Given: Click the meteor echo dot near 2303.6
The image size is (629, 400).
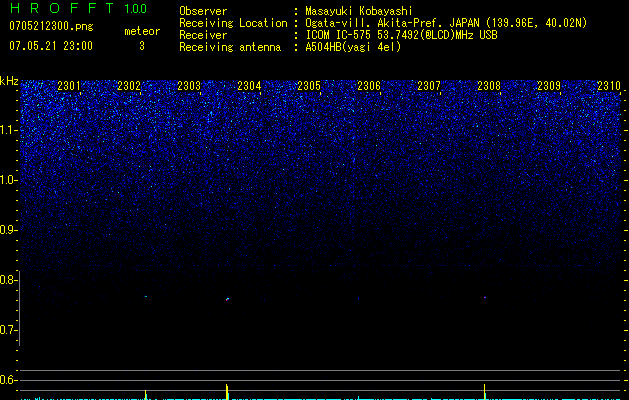Looking at the screenshot, I should (227, 299).
